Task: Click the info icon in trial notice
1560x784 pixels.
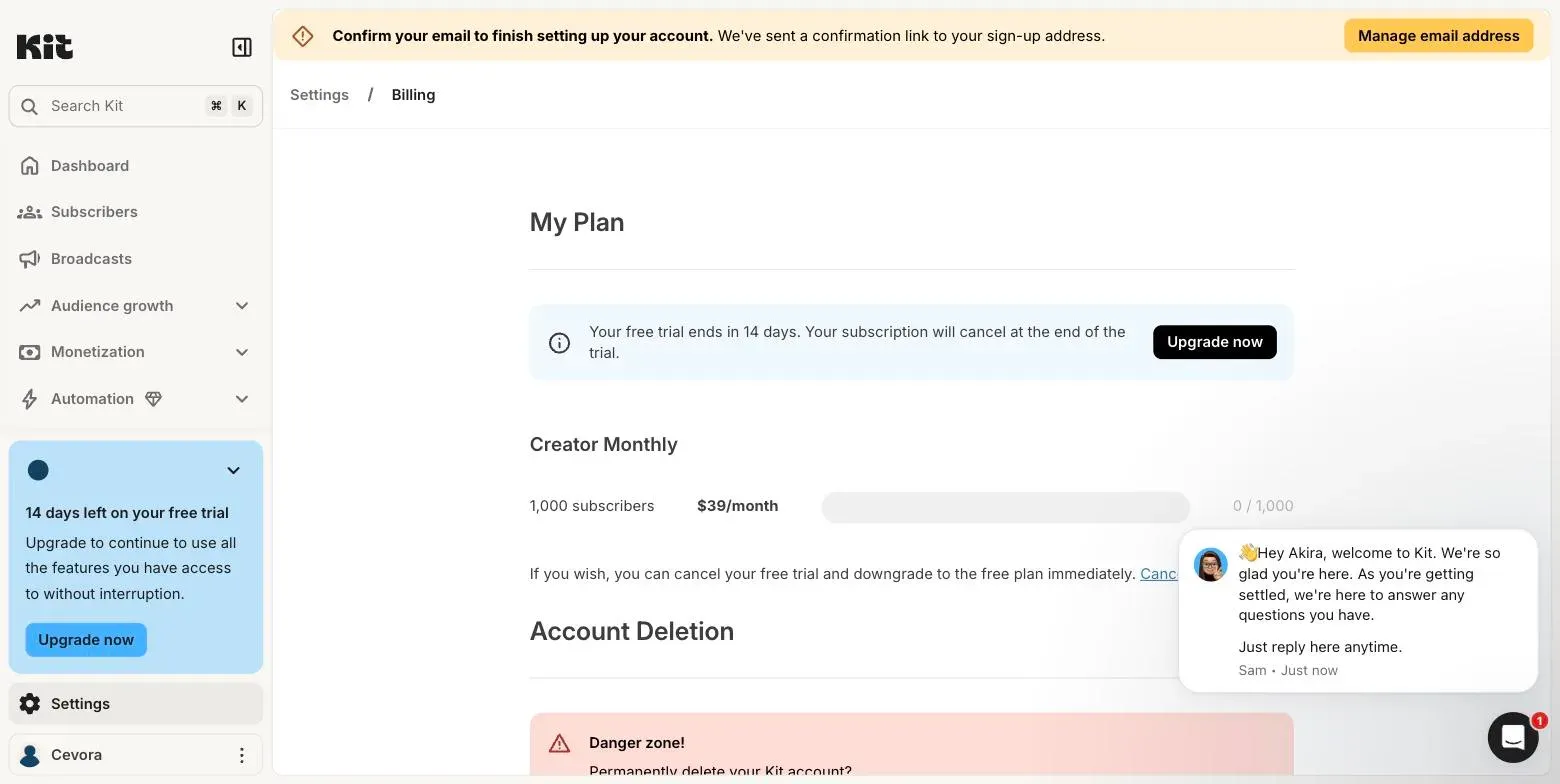Action: pyautogui.click(x=560, y=343)
